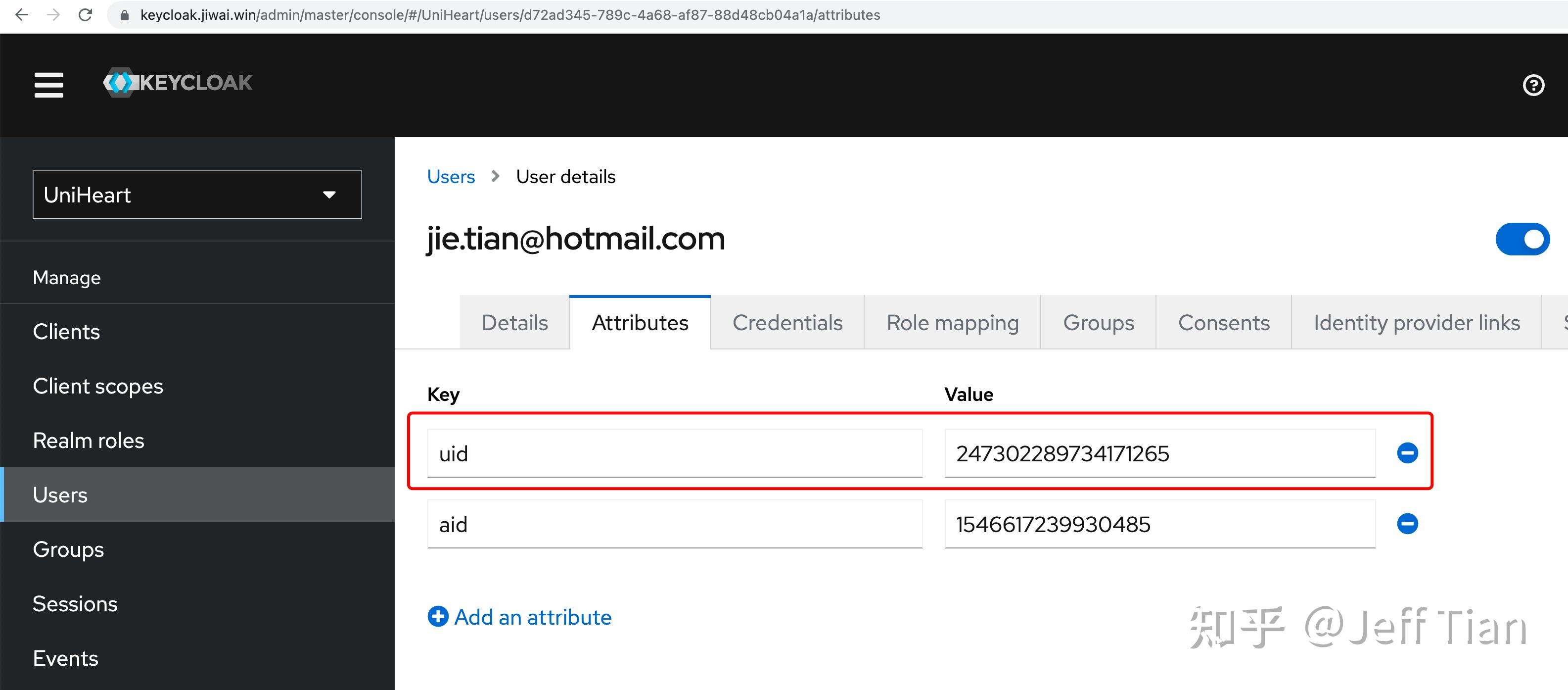
Task: Remove the uid attribute row
Action: coord(1407,452)
